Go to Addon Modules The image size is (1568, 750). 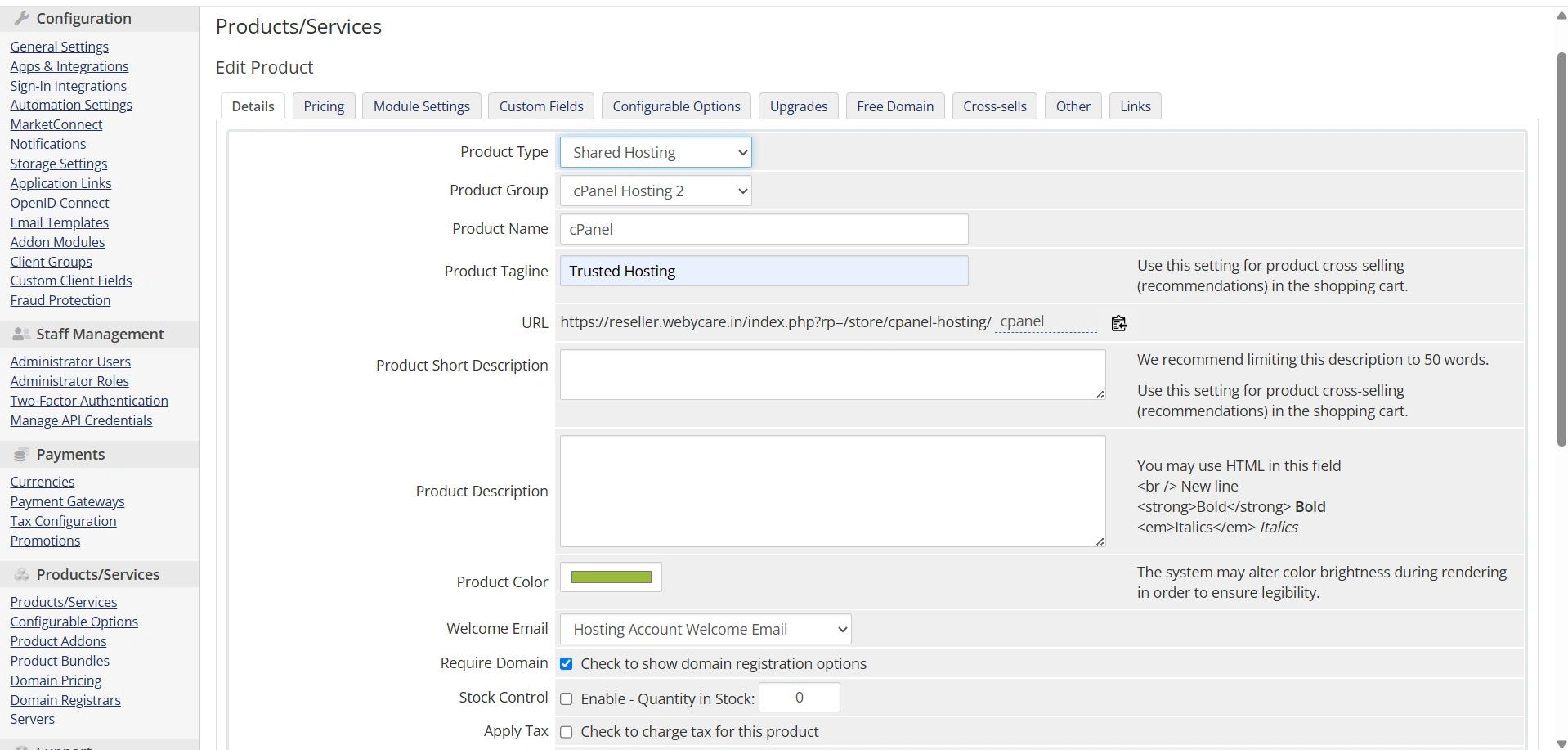(x=58, y=242)
